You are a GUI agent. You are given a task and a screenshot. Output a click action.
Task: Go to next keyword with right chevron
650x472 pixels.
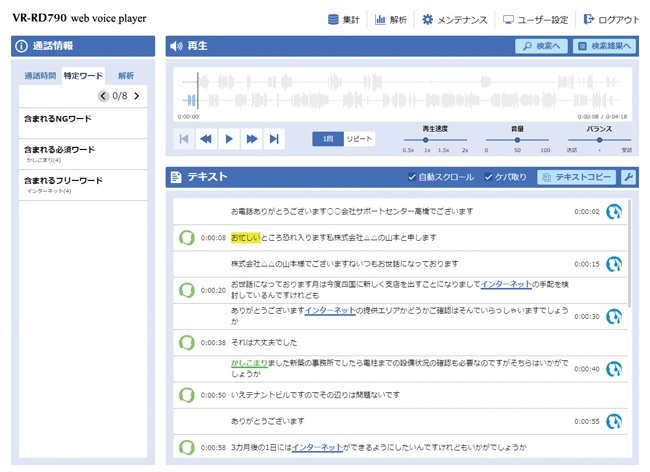point(137,96)
